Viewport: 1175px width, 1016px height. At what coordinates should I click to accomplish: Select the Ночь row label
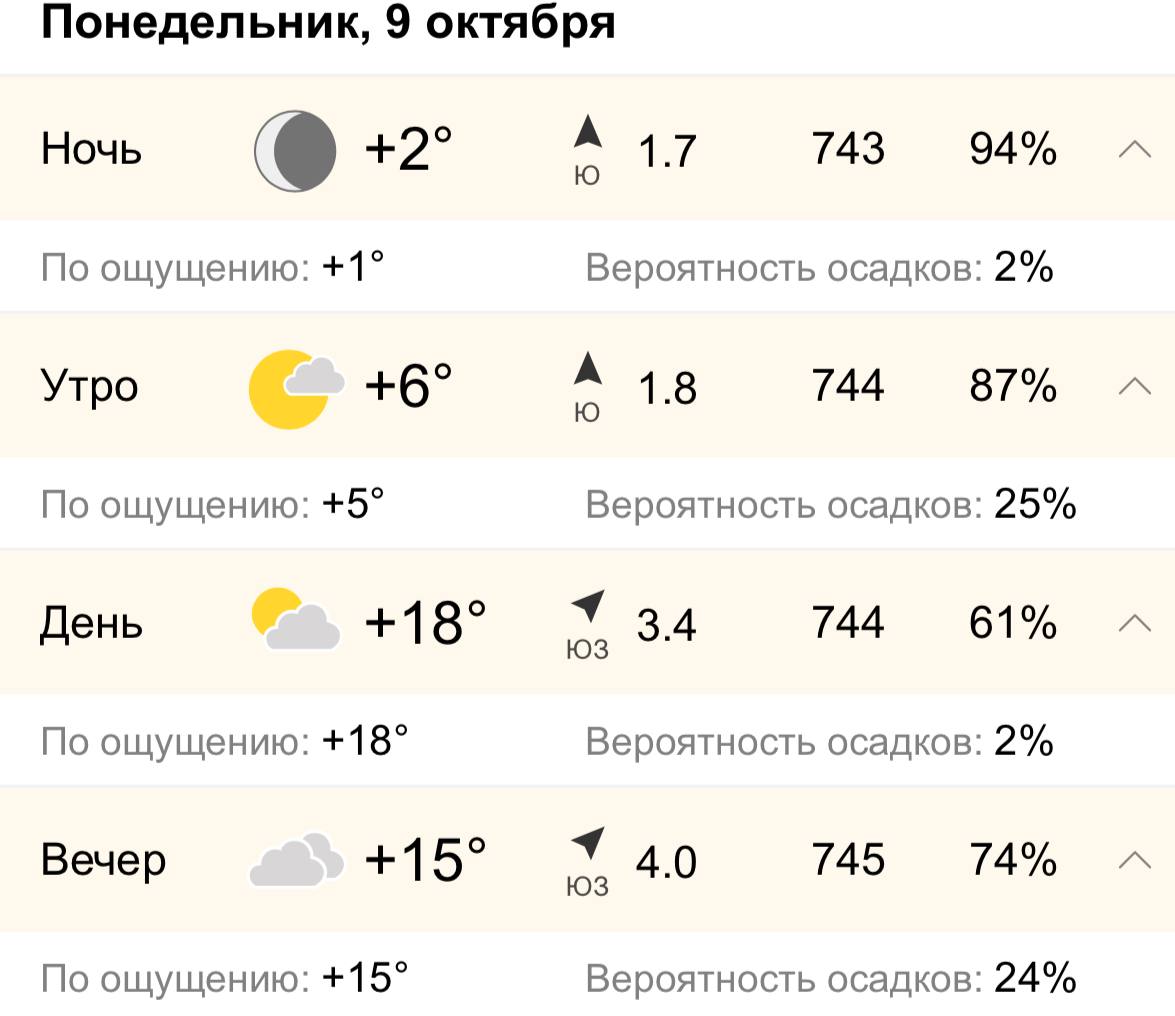[92, 150]
